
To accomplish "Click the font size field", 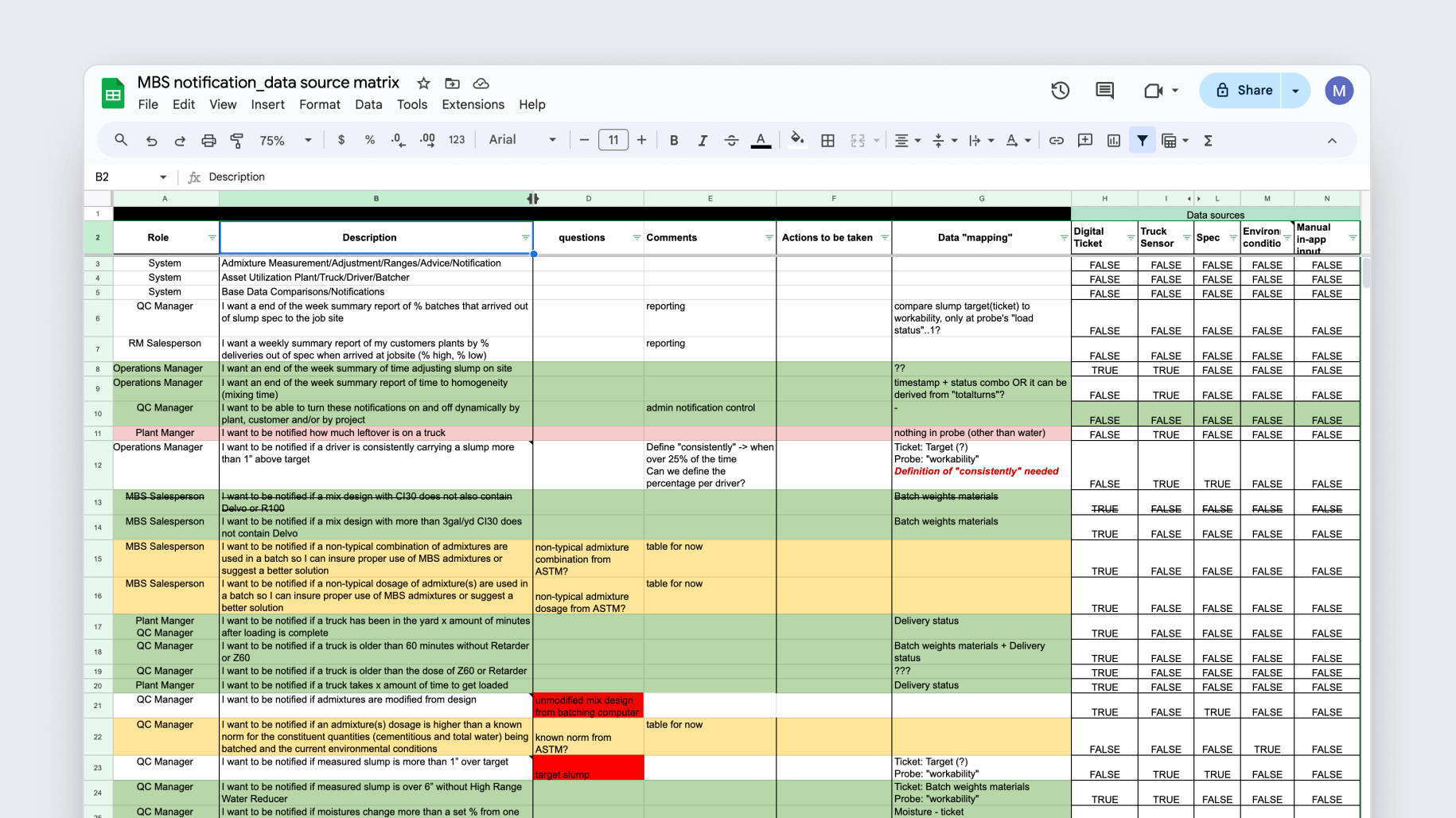I will 613,140.
